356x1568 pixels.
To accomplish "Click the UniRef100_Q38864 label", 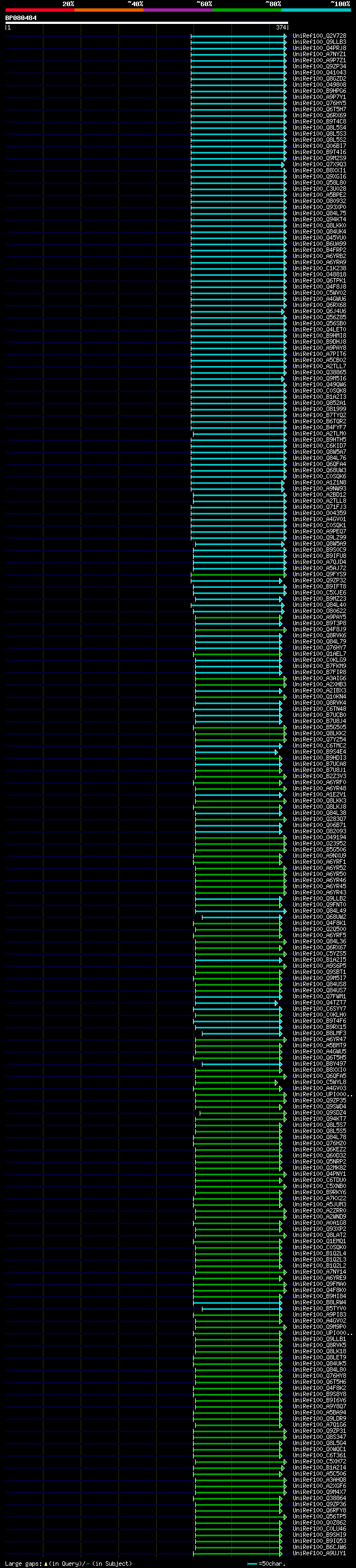I will coord(319,1498).
